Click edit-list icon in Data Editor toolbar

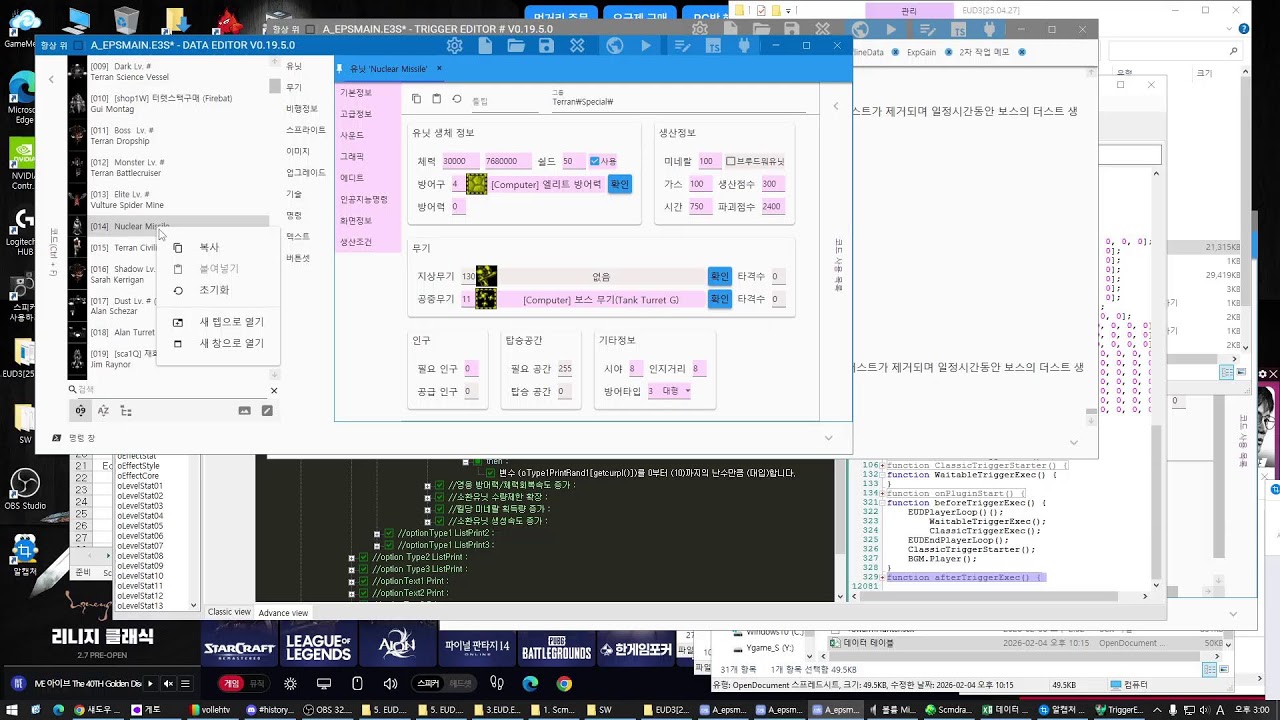(x=682, y=46)
